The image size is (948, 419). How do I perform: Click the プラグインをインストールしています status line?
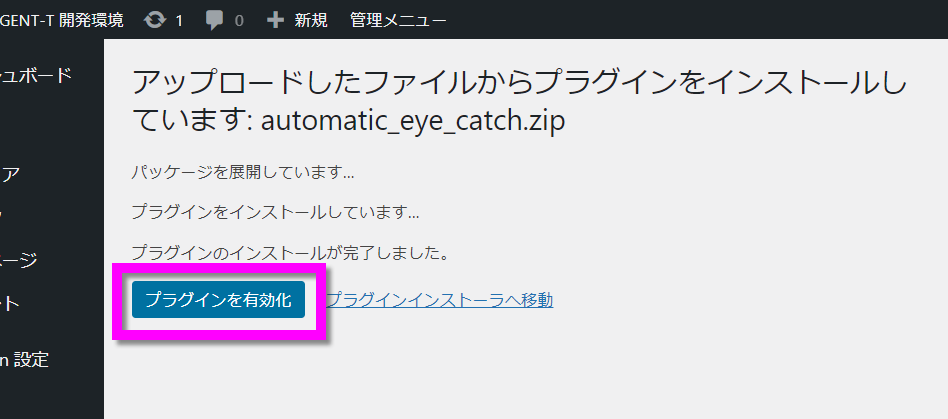tap(275, 213)
